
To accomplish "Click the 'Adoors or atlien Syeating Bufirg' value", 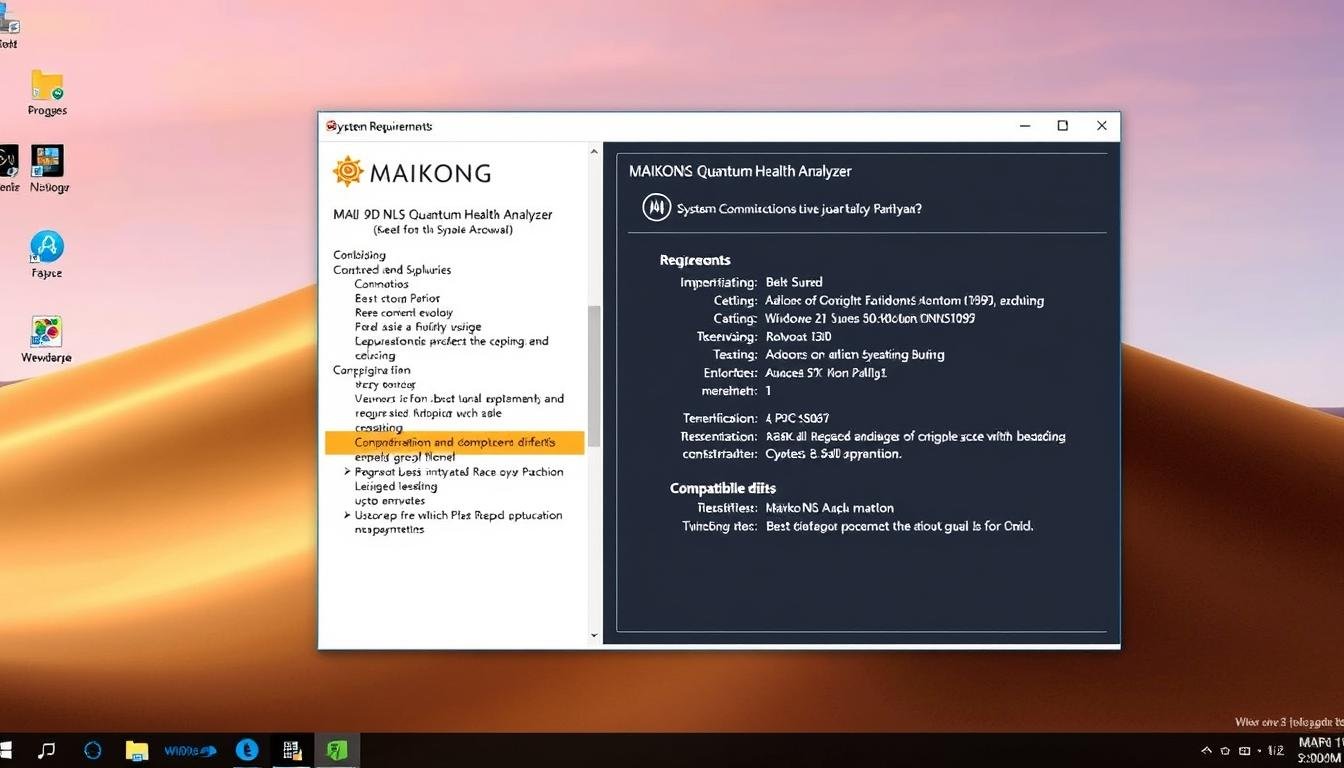I will (855, 355).
